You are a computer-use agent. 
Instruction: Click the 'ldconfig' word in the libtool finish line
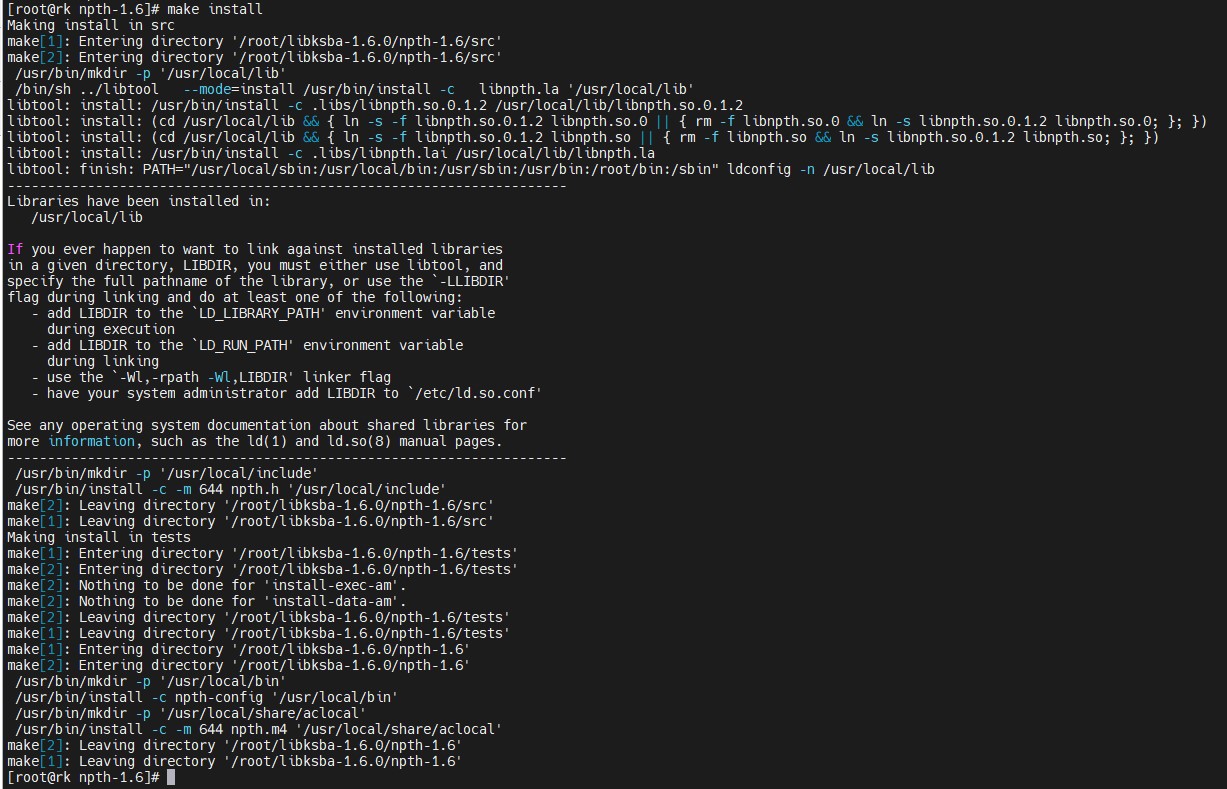pos(759,169)
